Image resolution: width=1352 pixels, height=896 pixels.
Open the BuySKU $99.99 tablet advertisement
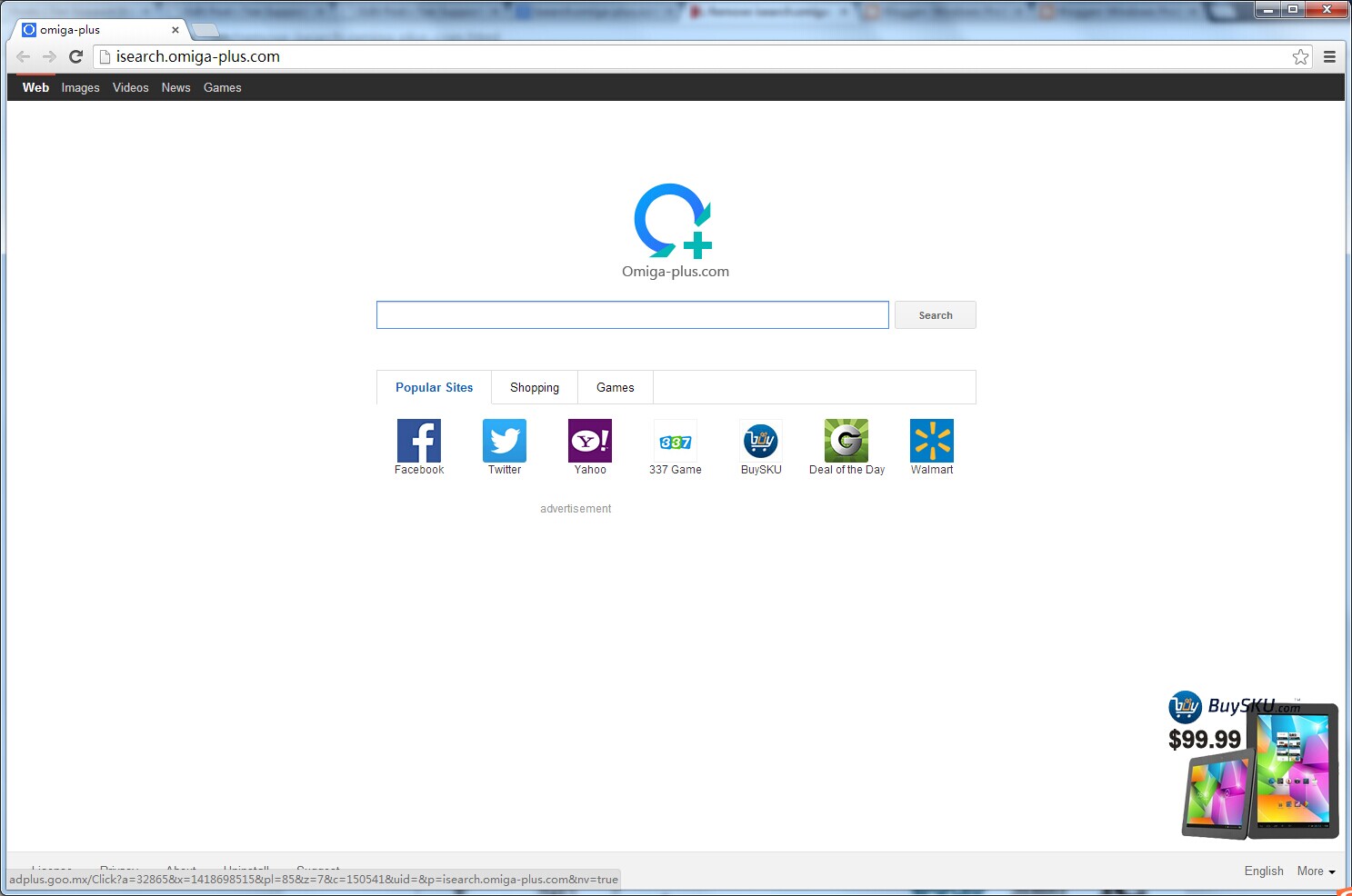tap(1254, 764)
